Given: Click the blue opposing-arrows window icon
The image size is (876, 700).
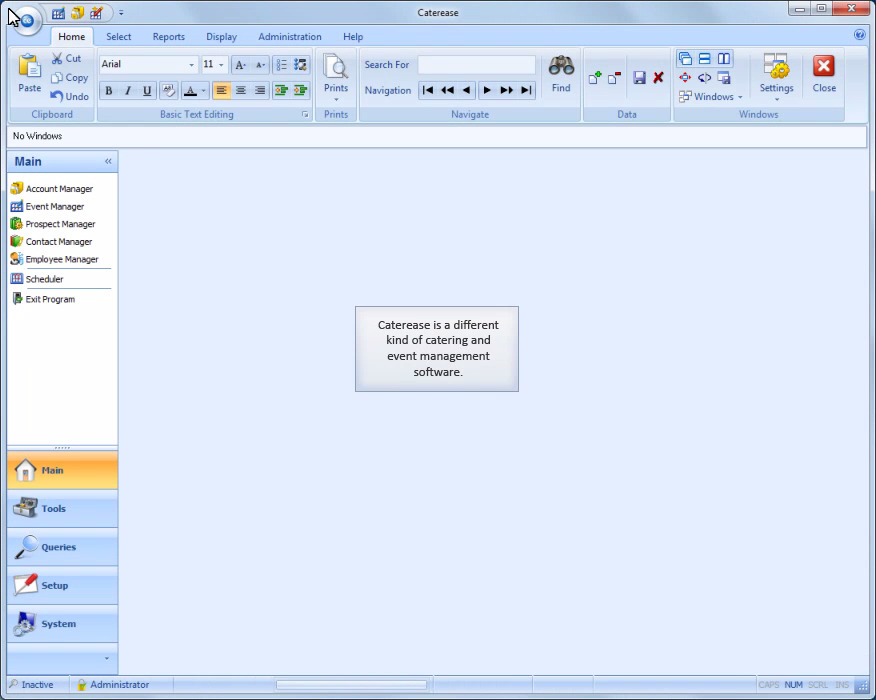Looking at the screenshot, I should [704, 78].
